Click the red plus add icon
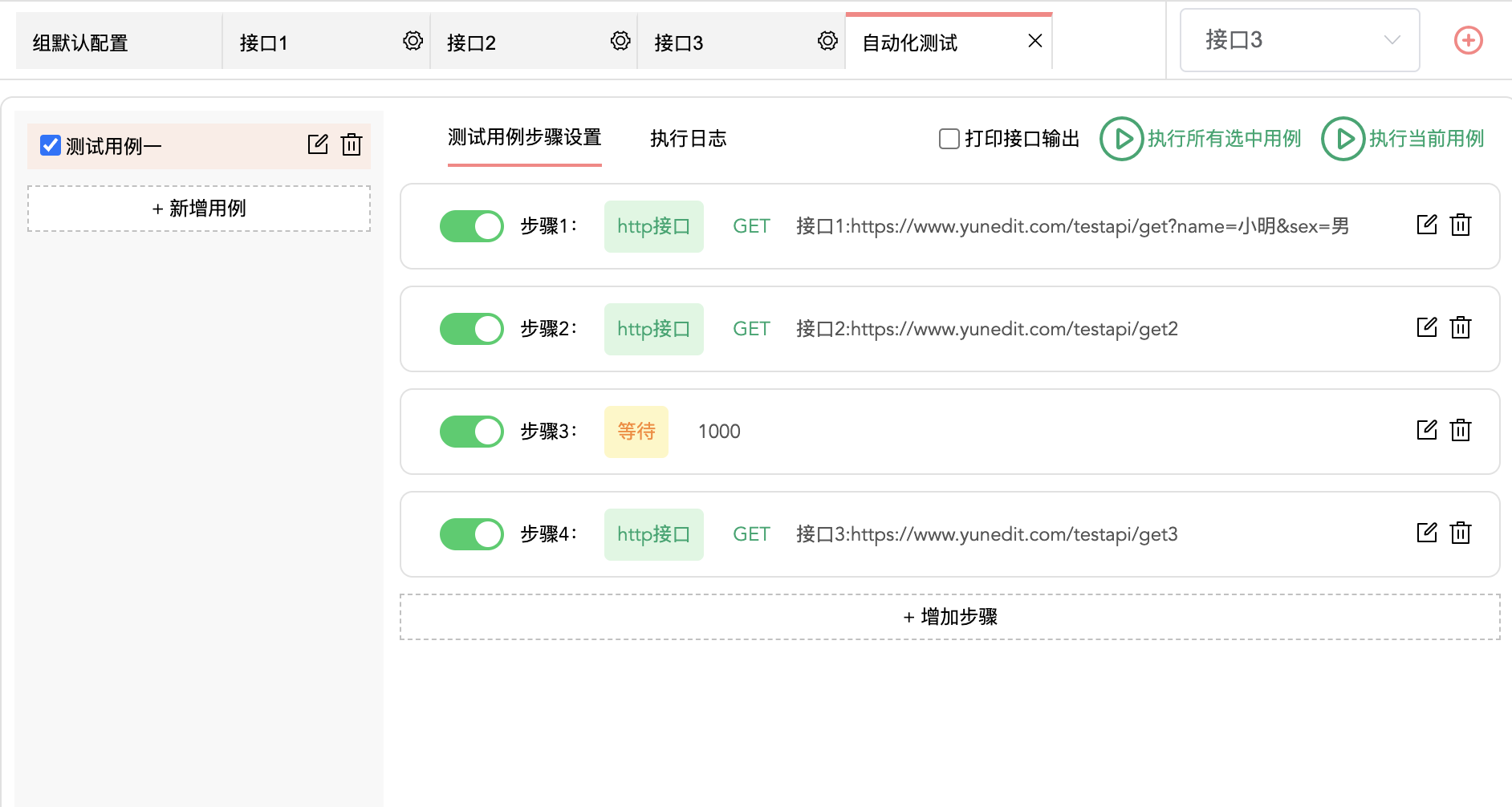The height and width of the screenshot is (807, 1512). [x=1469, y=40]
